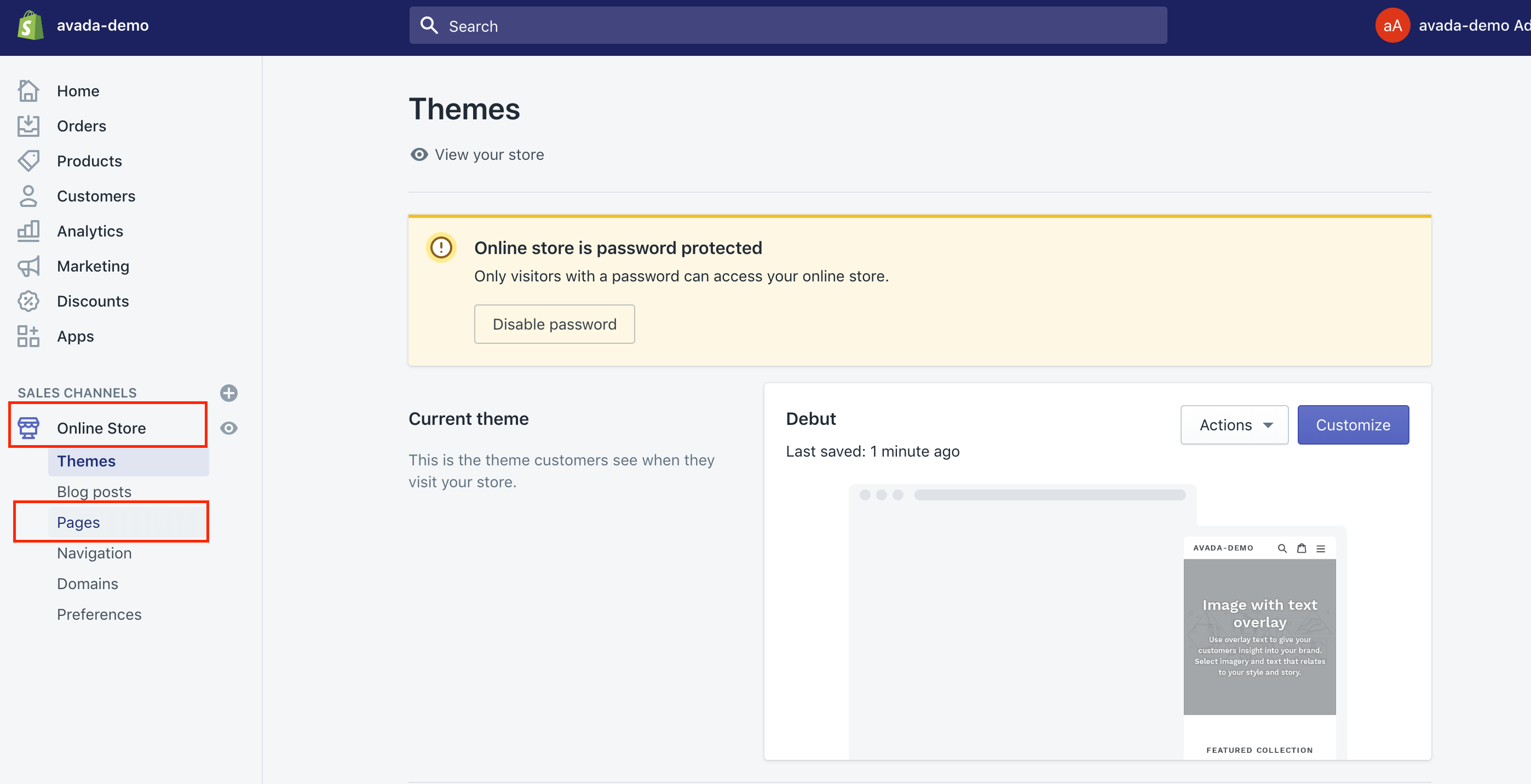Expand Online Store sales channel
The height and width of the screenshot is (784, 1531).
click(x=101, y=428)
